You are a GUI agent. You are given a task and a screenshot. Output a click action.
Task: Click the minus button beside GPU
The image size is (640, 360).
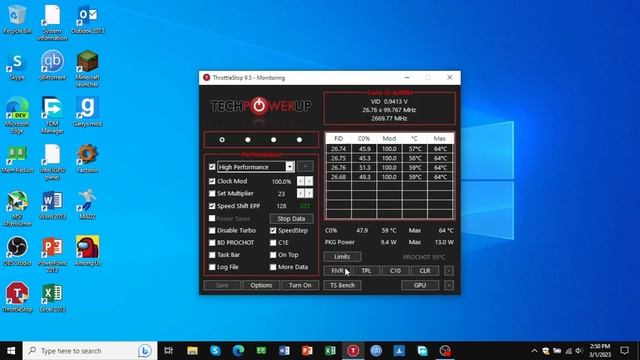[449, 285]
